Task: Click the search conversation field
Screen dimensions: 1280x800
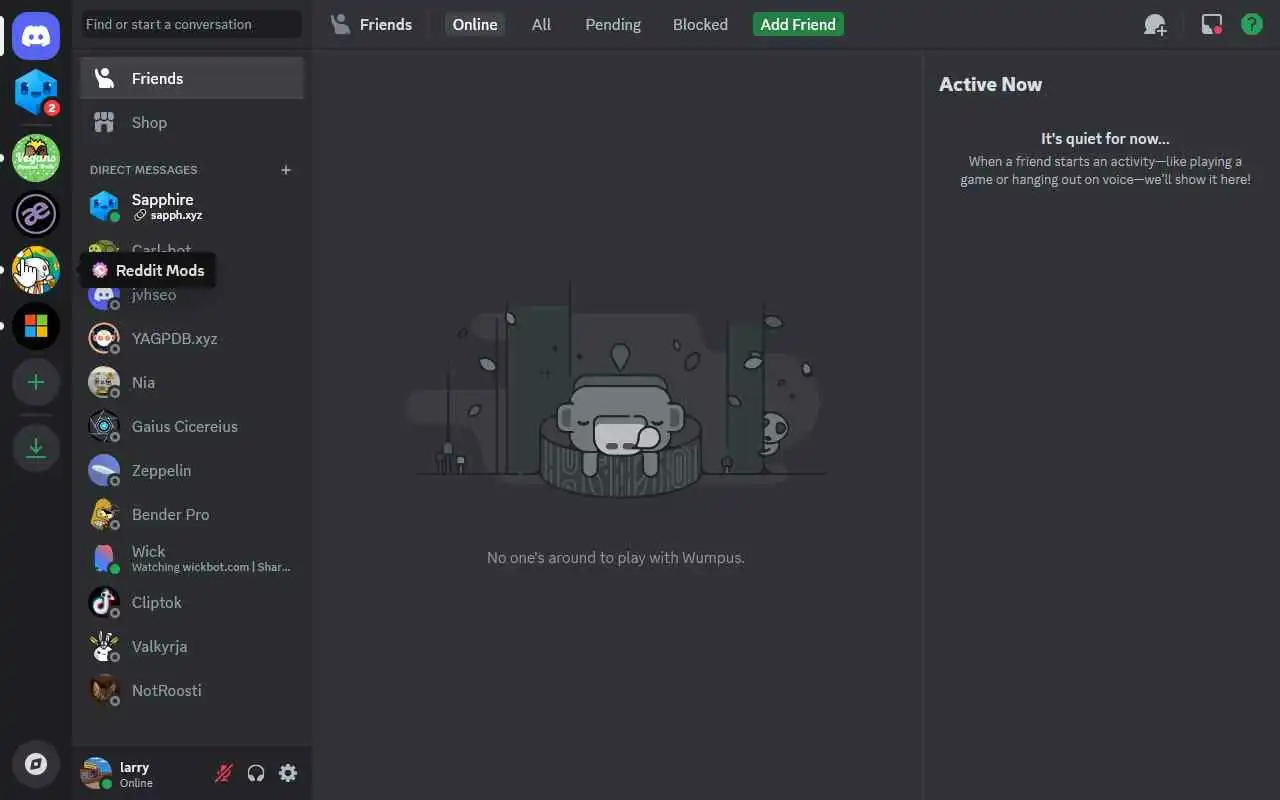Action: click(x=192, y=24)
